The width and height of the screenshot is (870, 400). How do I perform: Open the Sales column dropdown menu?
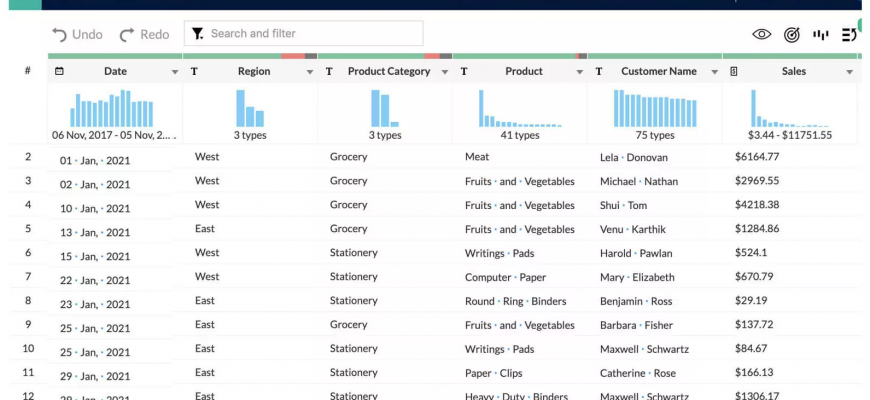(x=850, y=72)
